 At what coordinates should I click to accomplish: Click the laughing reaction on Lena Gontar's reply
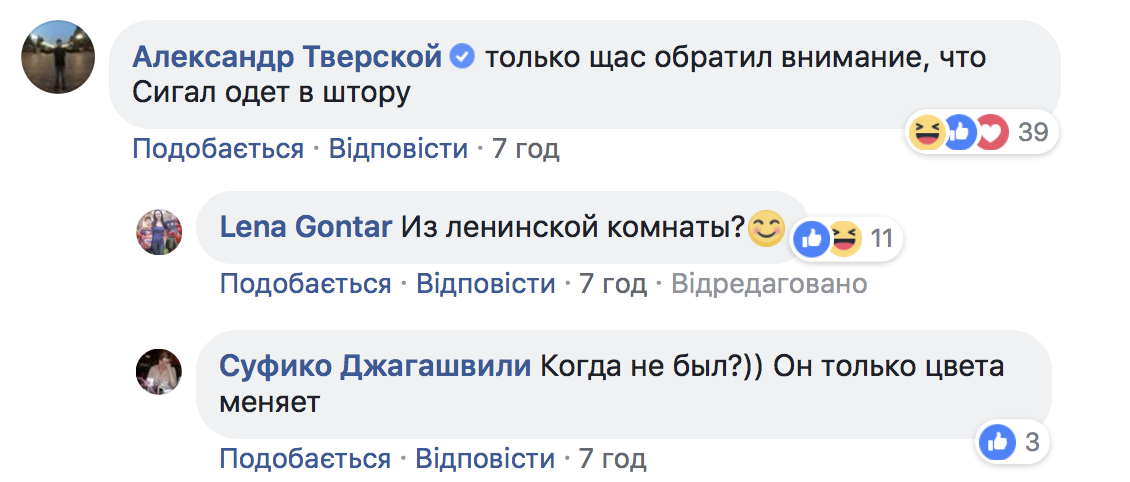click(843, 239)
